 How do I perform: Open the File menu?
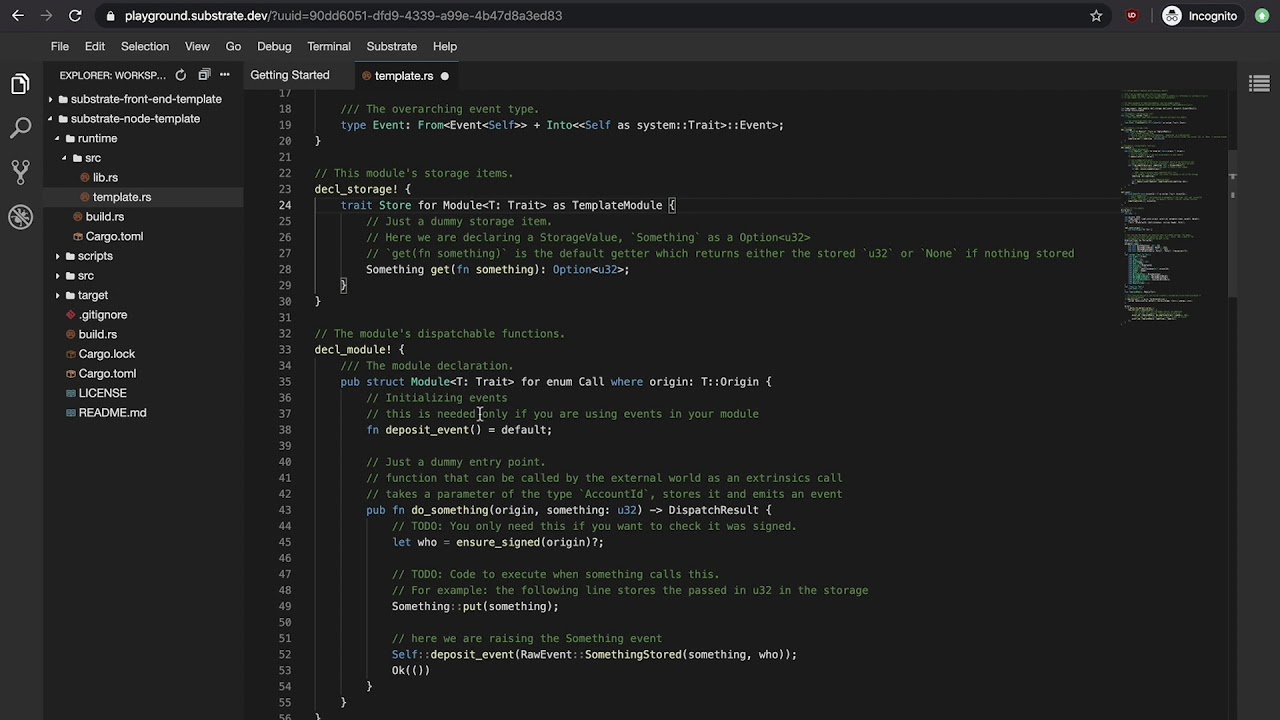(x=60, y=46)
